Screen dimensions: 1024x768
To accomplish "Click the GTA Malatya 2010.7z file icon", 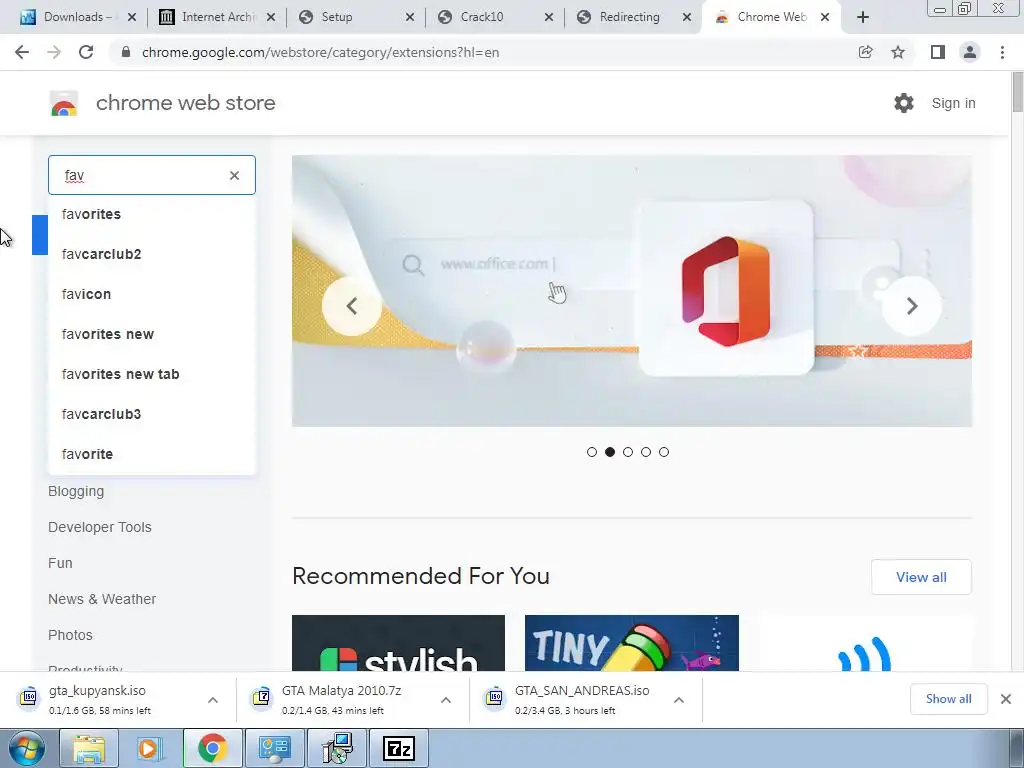I will tap(261, 697).
